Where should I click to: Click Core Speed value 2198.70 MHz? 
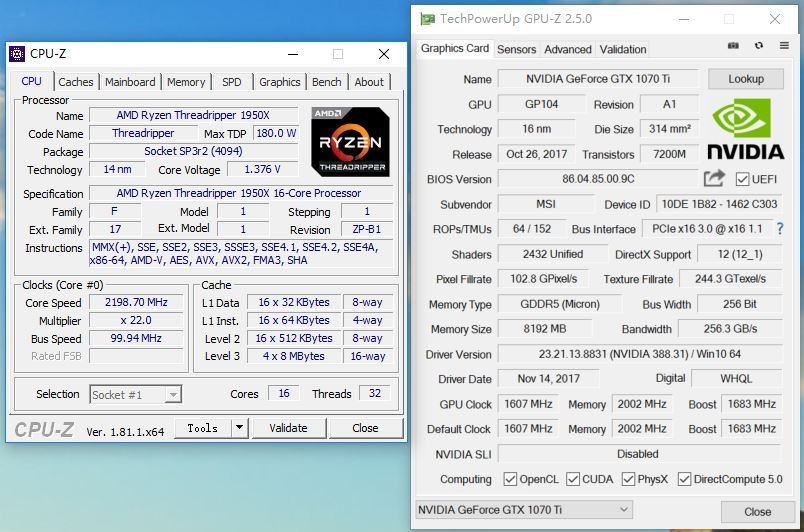pyautogui.click(x=136, y=302)
